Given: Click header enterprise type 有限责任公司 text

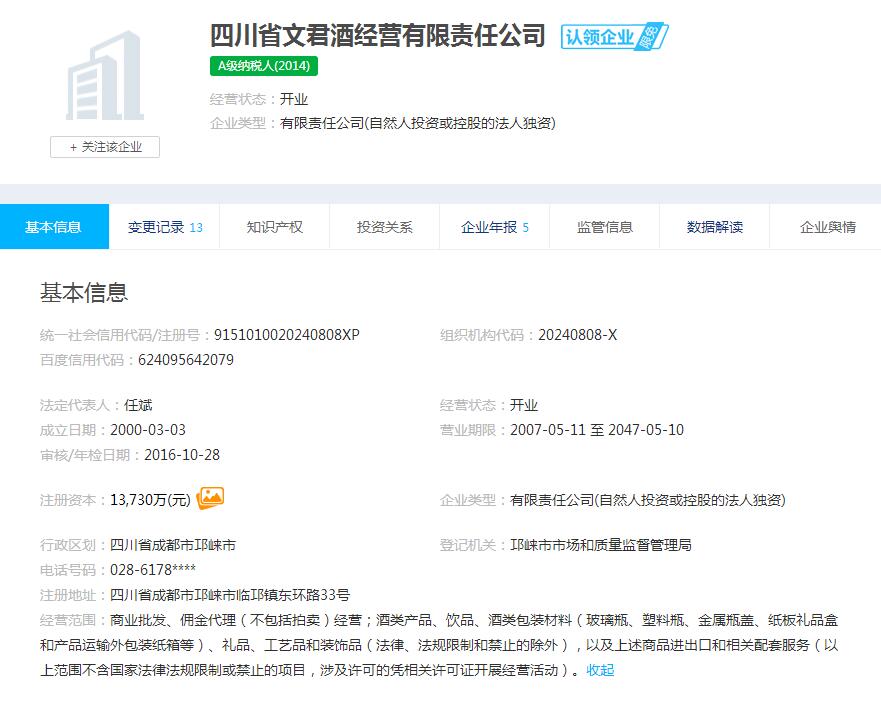Looking at the screenshot, I should coord(418,123).
